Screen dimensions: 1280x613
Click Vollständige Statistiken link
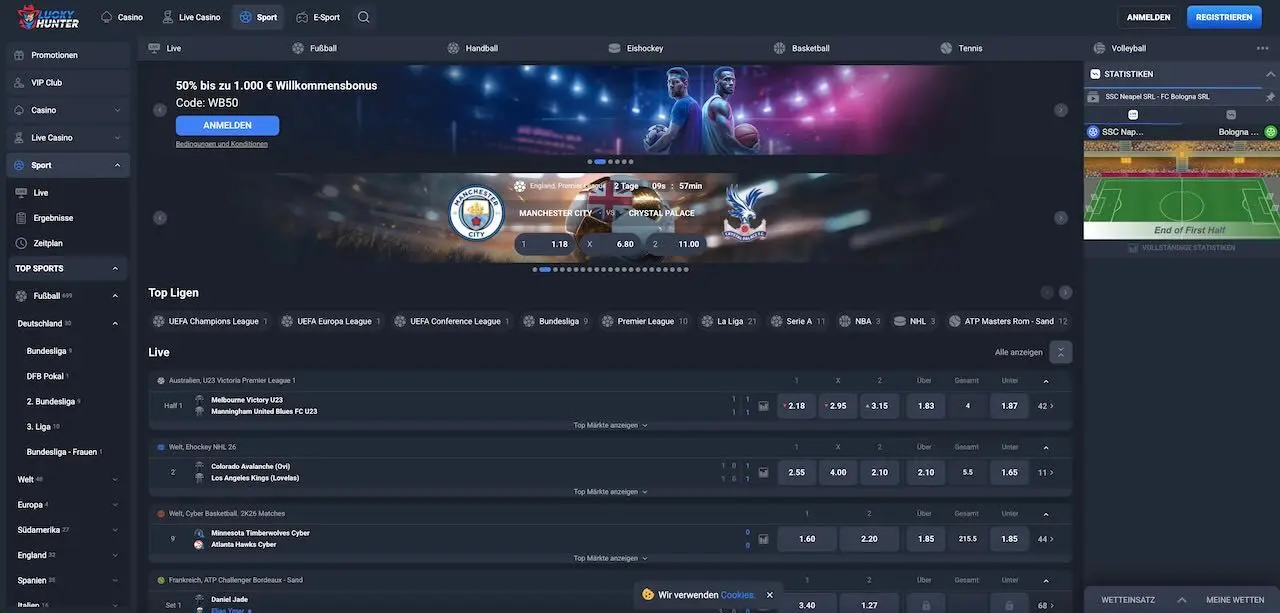pyautogui.click(x=1181, y=247)
